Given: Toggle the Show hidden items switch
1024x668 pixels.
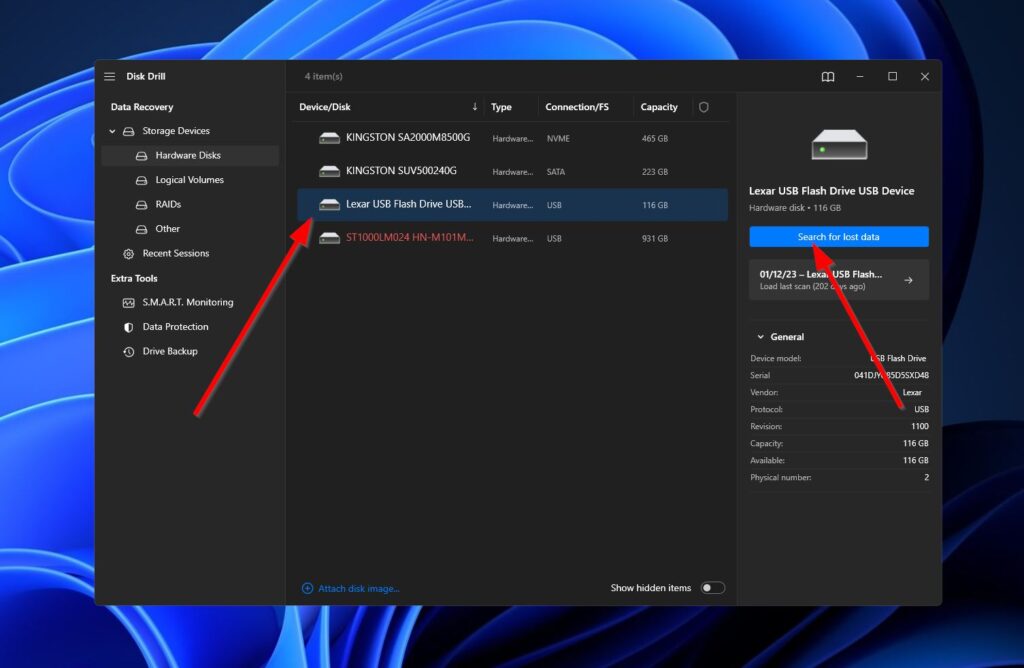Looking at the screenshot, I should click(712, 588).
